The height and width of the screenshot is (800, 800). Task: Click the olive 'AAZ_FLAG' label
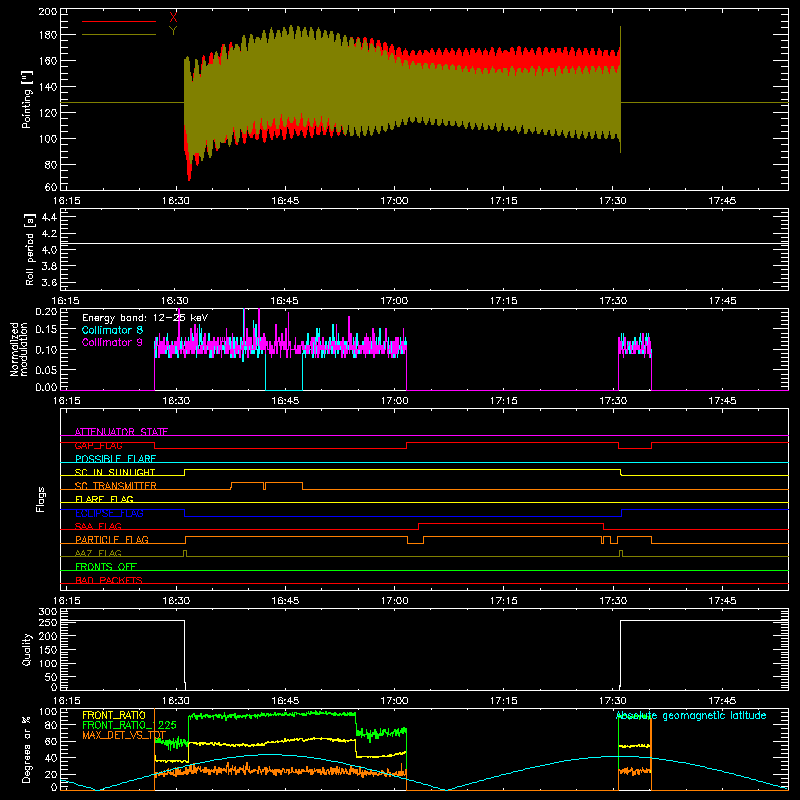coord(98,553)
